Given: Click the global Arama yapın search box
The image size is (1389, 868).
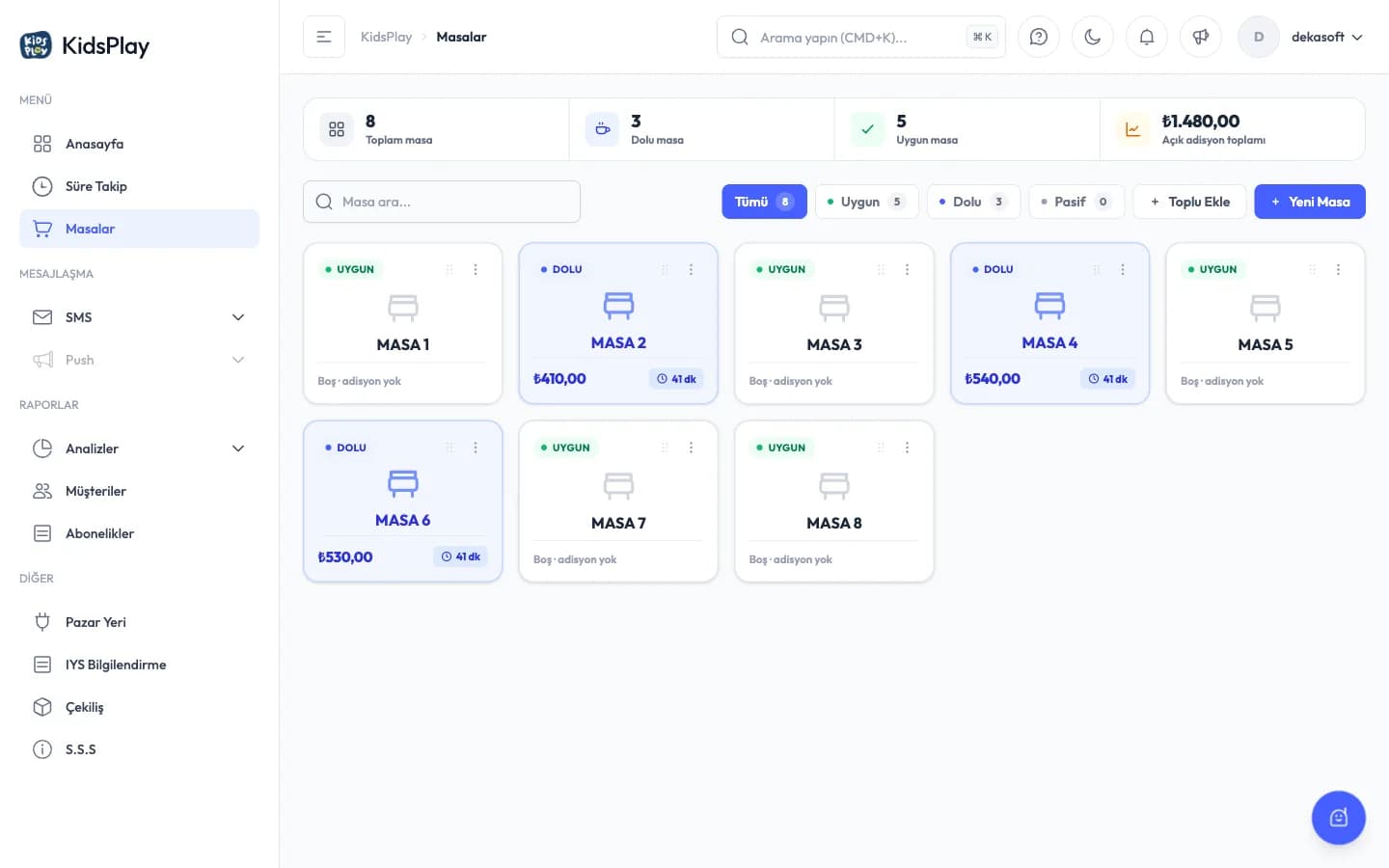Looking at the screenshot, I should tap(861, 37).
